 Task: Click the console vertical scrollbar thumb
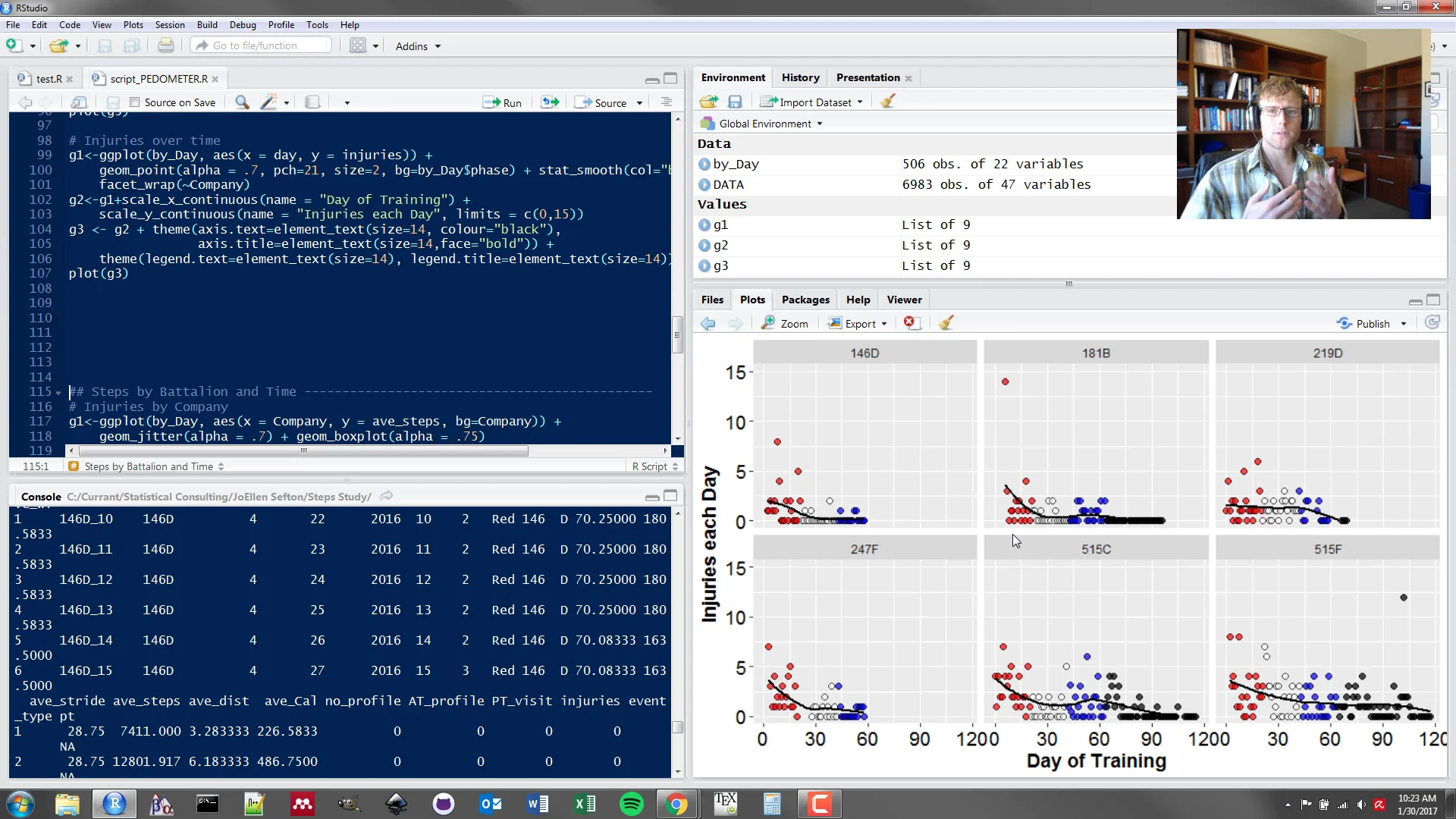677,727
